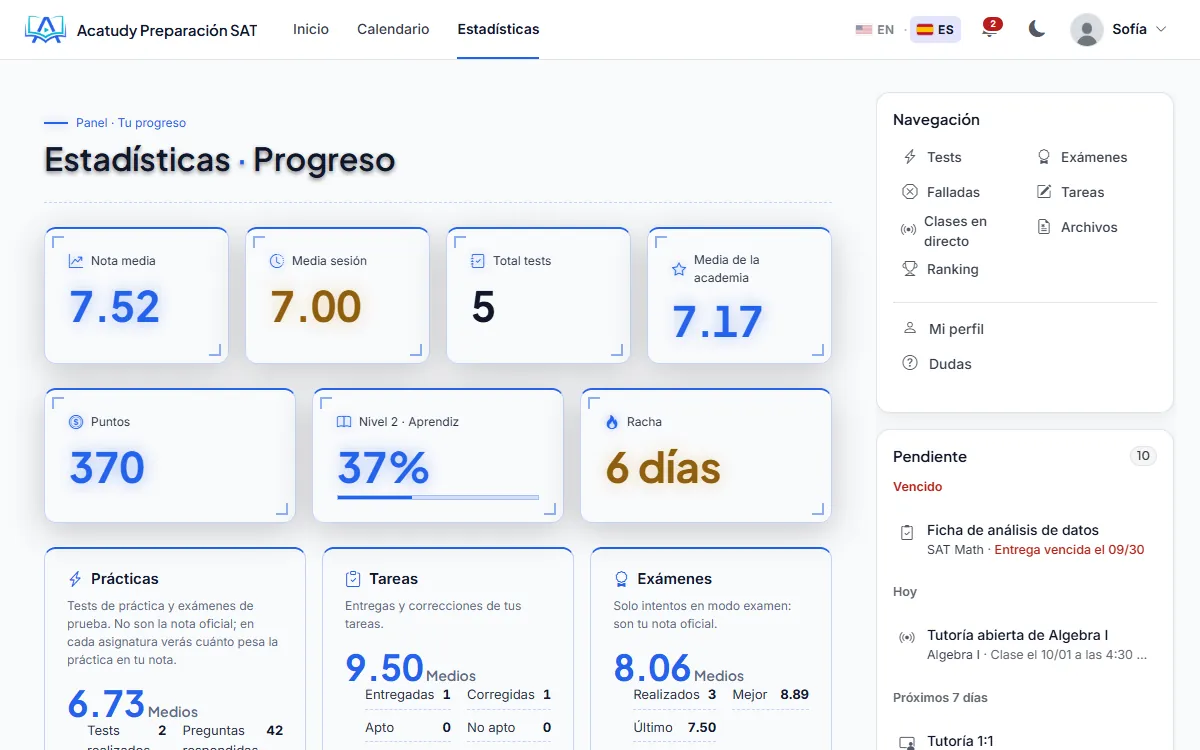Click Acatudy Preparación SAT title

pyautogui.click(x=167, y=30)
